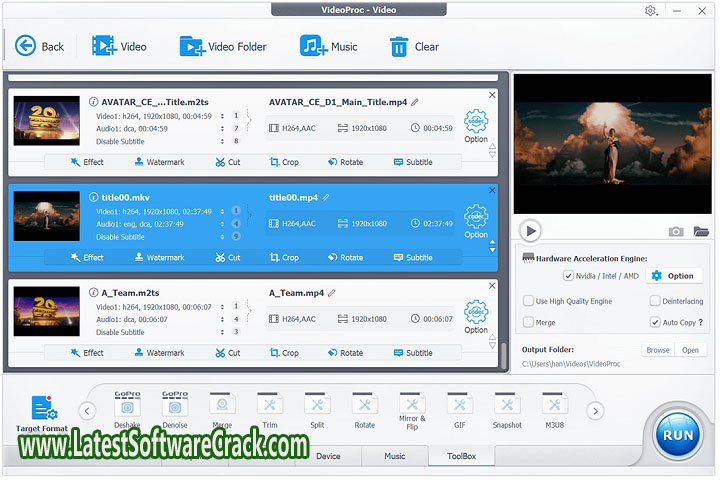Click the pencil icon beside A_Team.mp4
The width and height of the screenshot is (720, 480).
pyautogui.click(x=332, y=293)
